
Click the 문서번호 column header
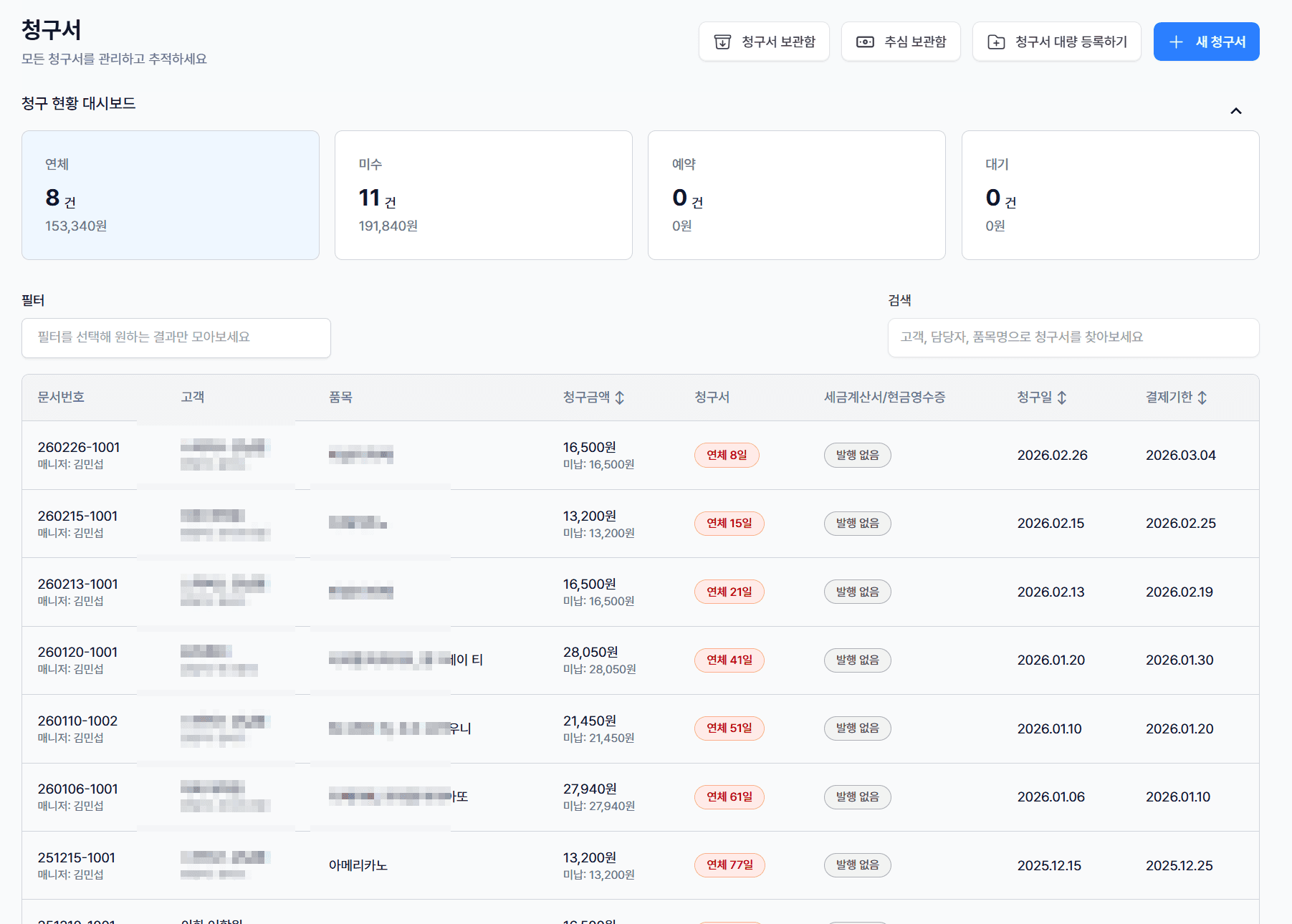click(x=61, y=398)
